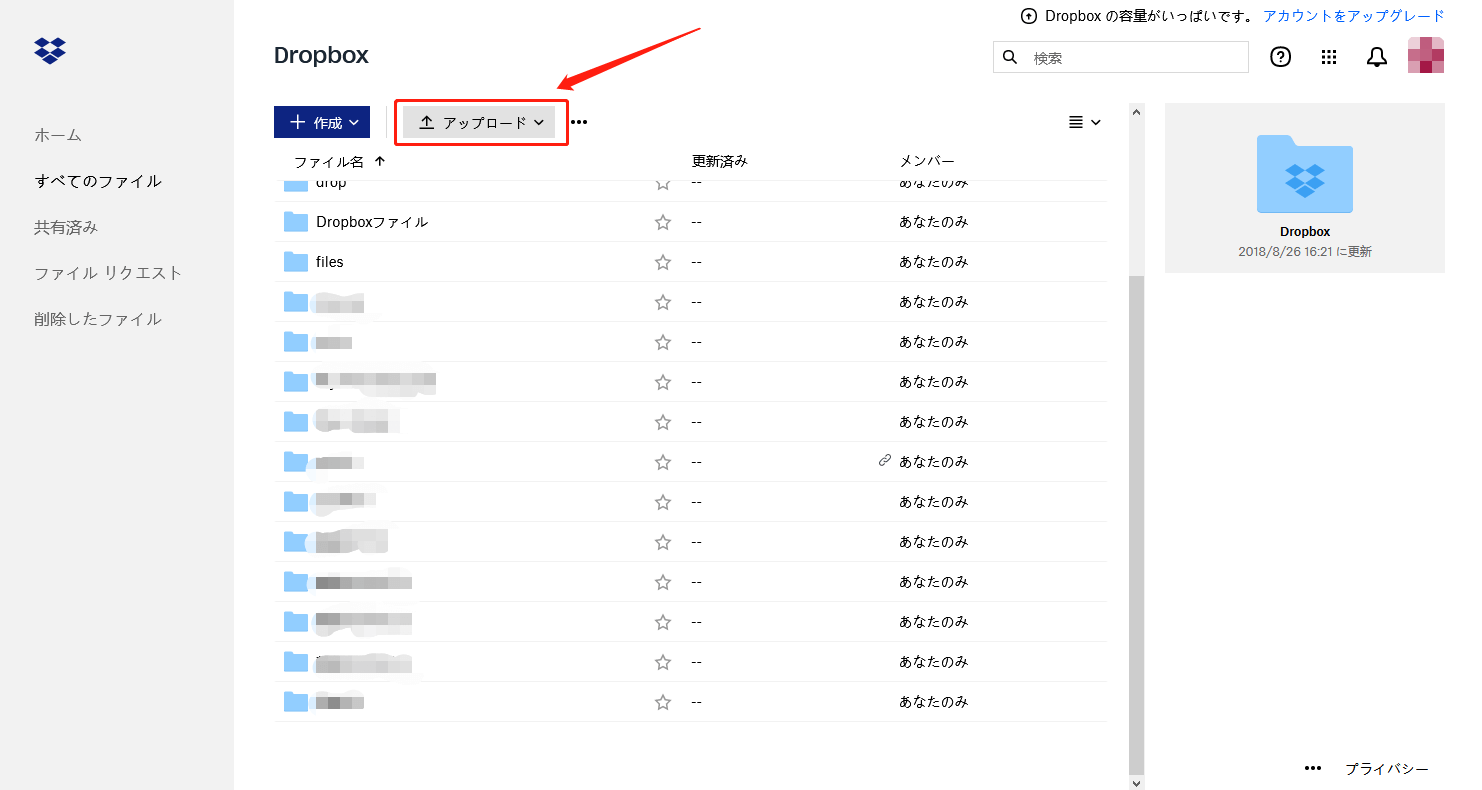Screen dimensions: 1482x790
Task: Go to ホーム in the sidebar
Action: tap(58, 135)
